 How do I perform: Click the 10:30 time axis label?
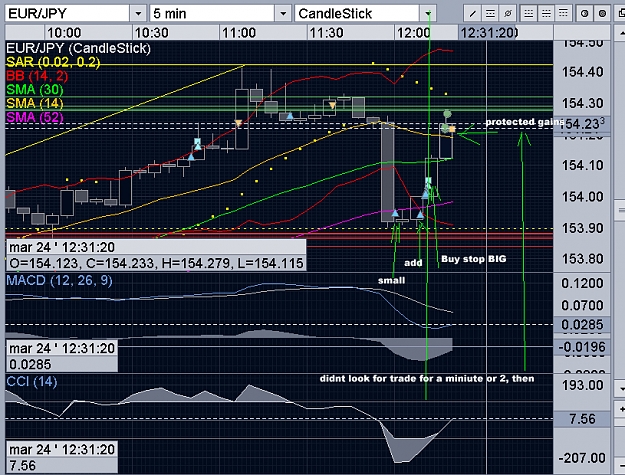(151, 33)
